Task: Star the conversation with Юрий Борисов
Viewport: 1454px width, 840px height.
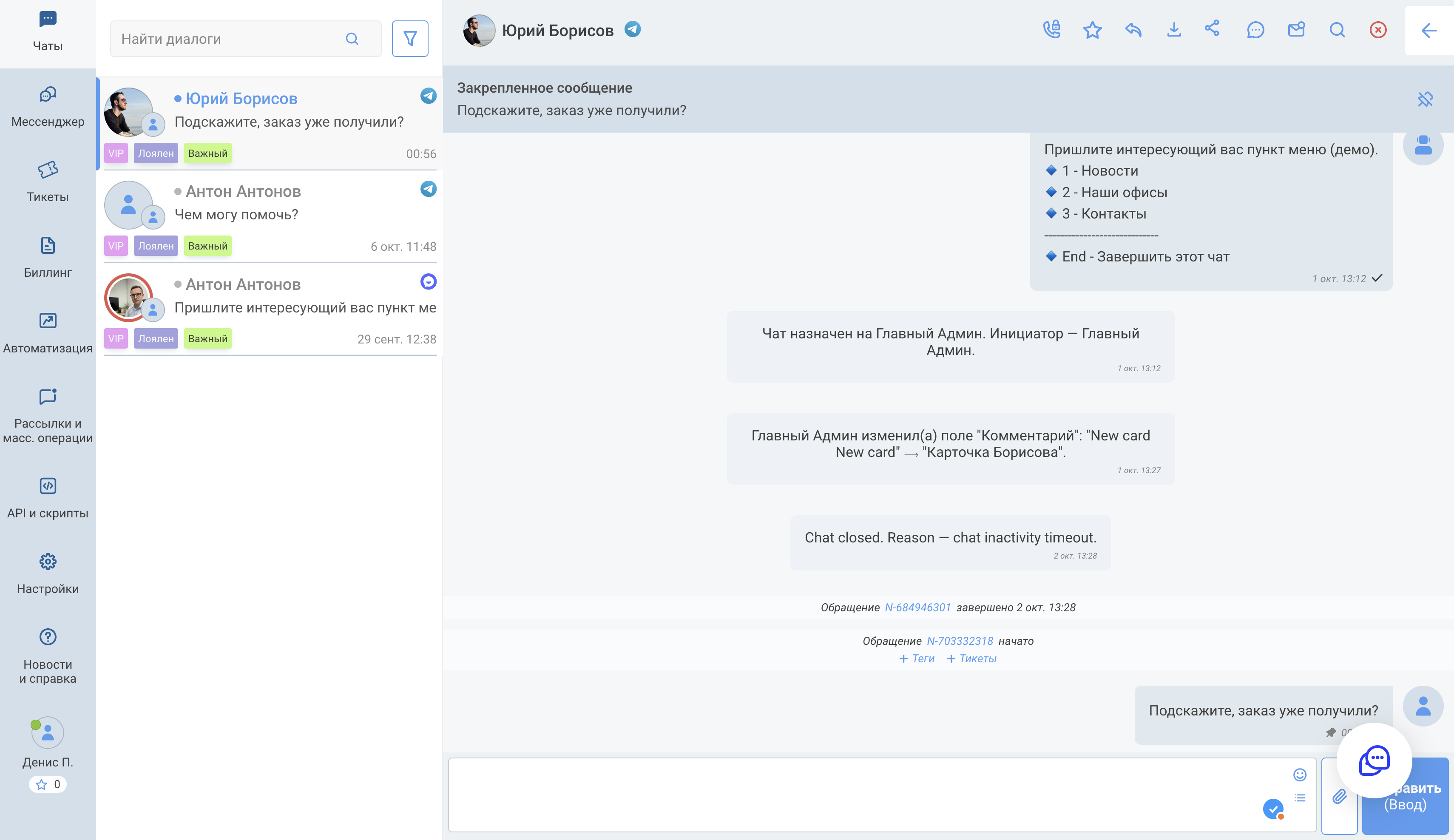Action: click(x=1092, y=29)
